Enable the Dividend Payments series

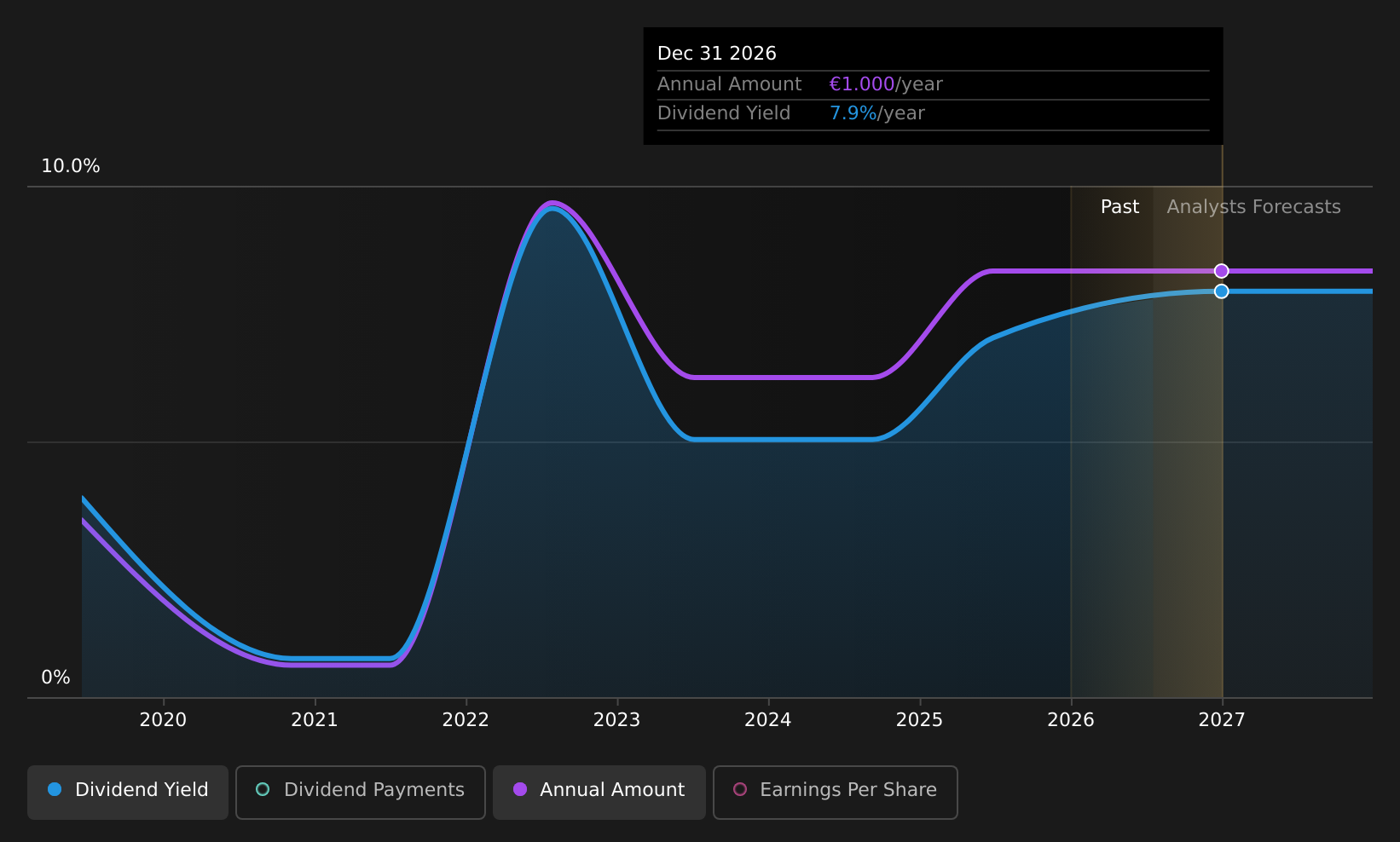pyautogui.click(x=361, y=792)
